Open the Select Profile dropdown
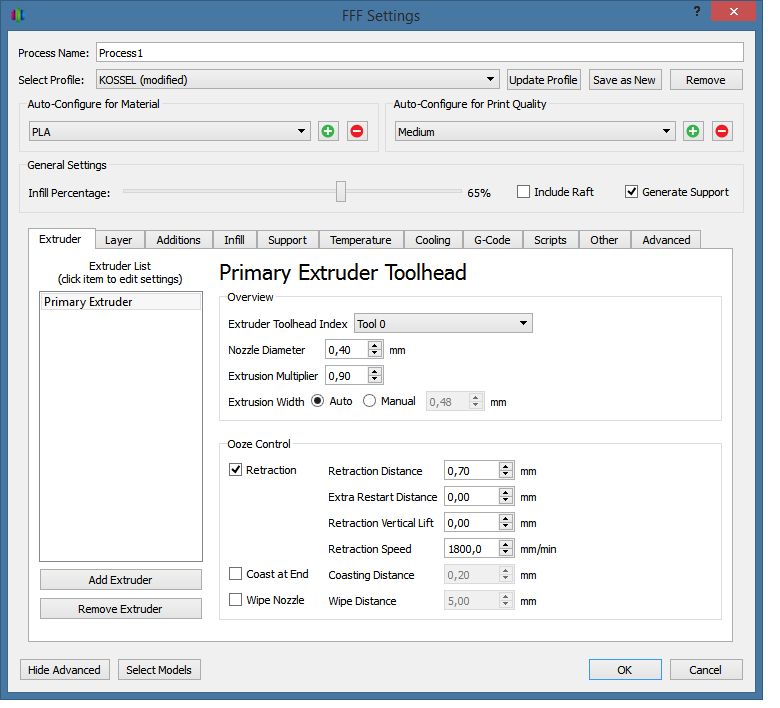Screen dimensions: 780x708 click(x=297, y=80)
